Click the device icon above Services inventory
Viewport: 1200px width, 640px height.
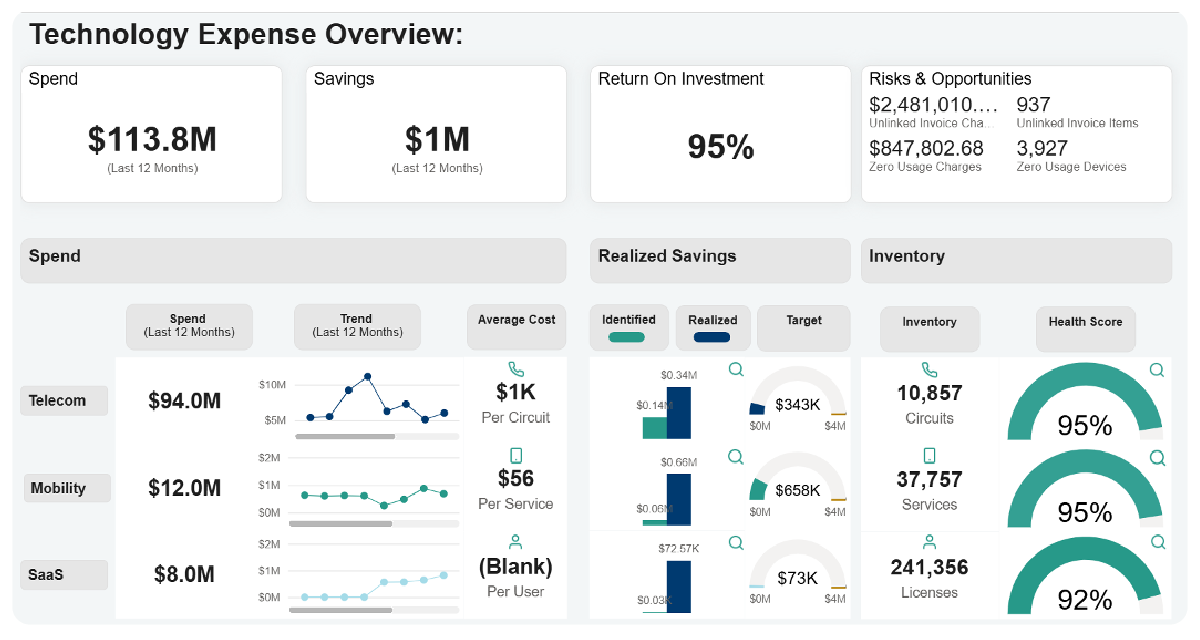click(x=929, y=456)
